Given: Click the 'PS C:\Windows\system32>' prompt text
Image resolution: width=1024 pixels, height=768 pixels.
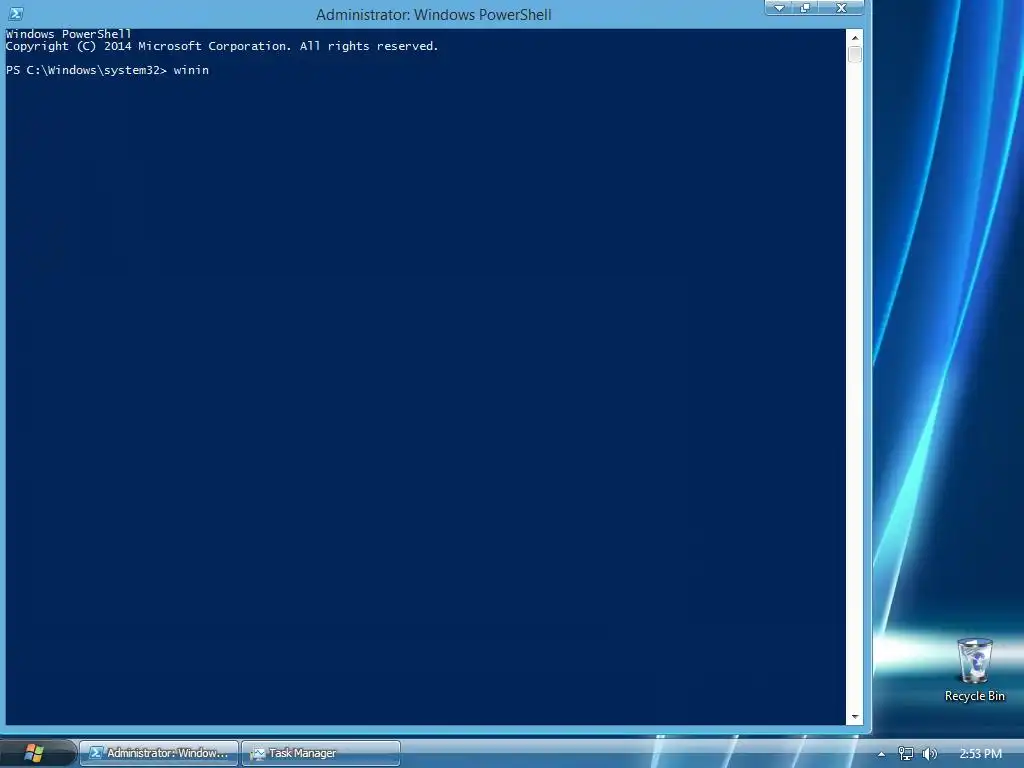Looking at the screenshot, I should pos(86,70).
